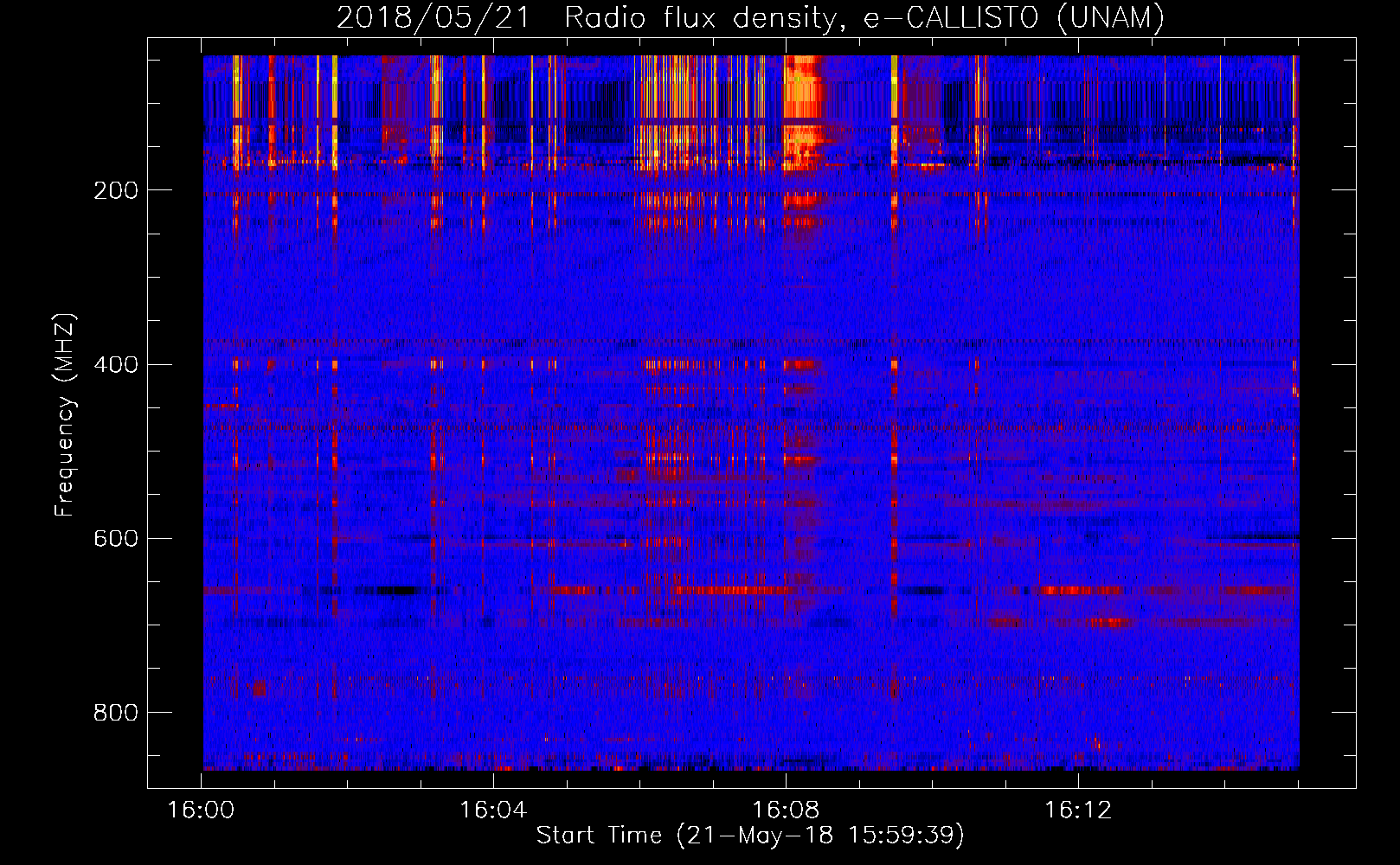Click the '16:00' time axis label

tap(201, 811)
